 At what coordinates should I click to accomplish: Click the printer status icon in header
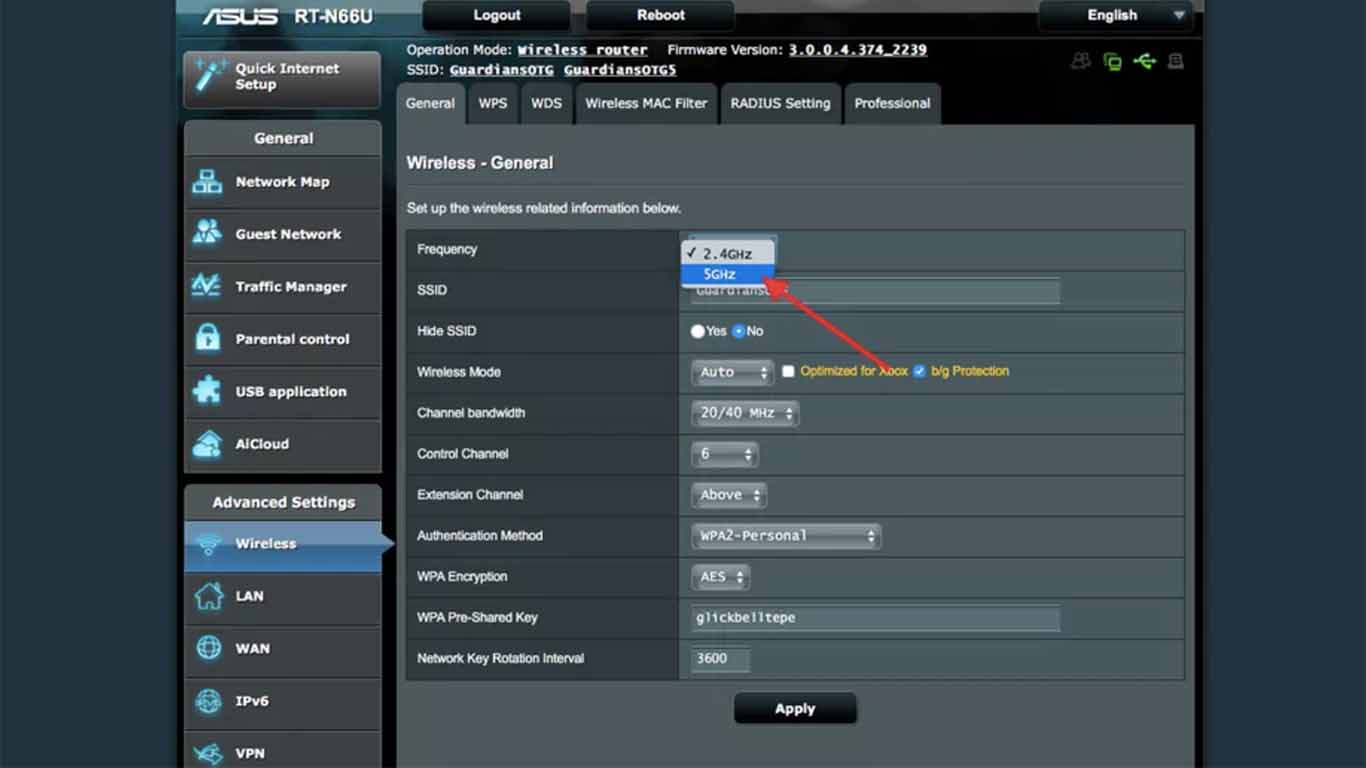[x=1176, y=61]
